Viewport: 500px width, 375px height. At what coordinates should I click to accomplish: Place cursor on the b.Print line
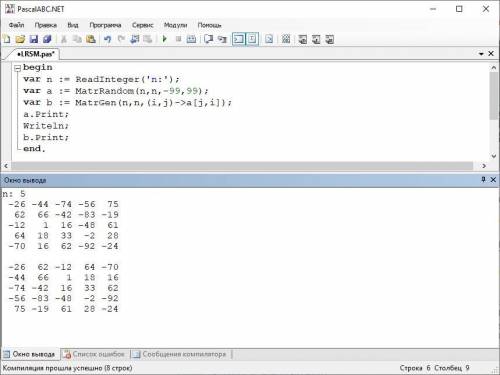[46, 138]
